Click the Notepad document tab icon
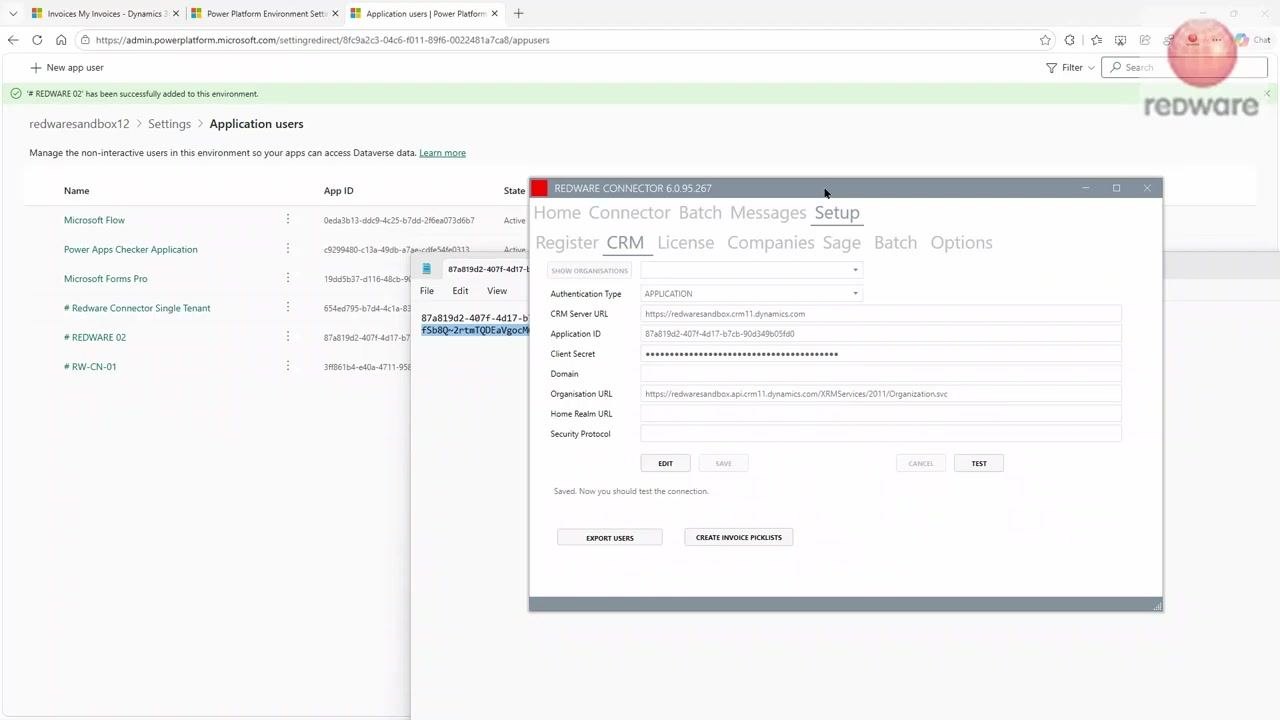The width and height of the screenshot is (1280, 720). coord(426,269)
